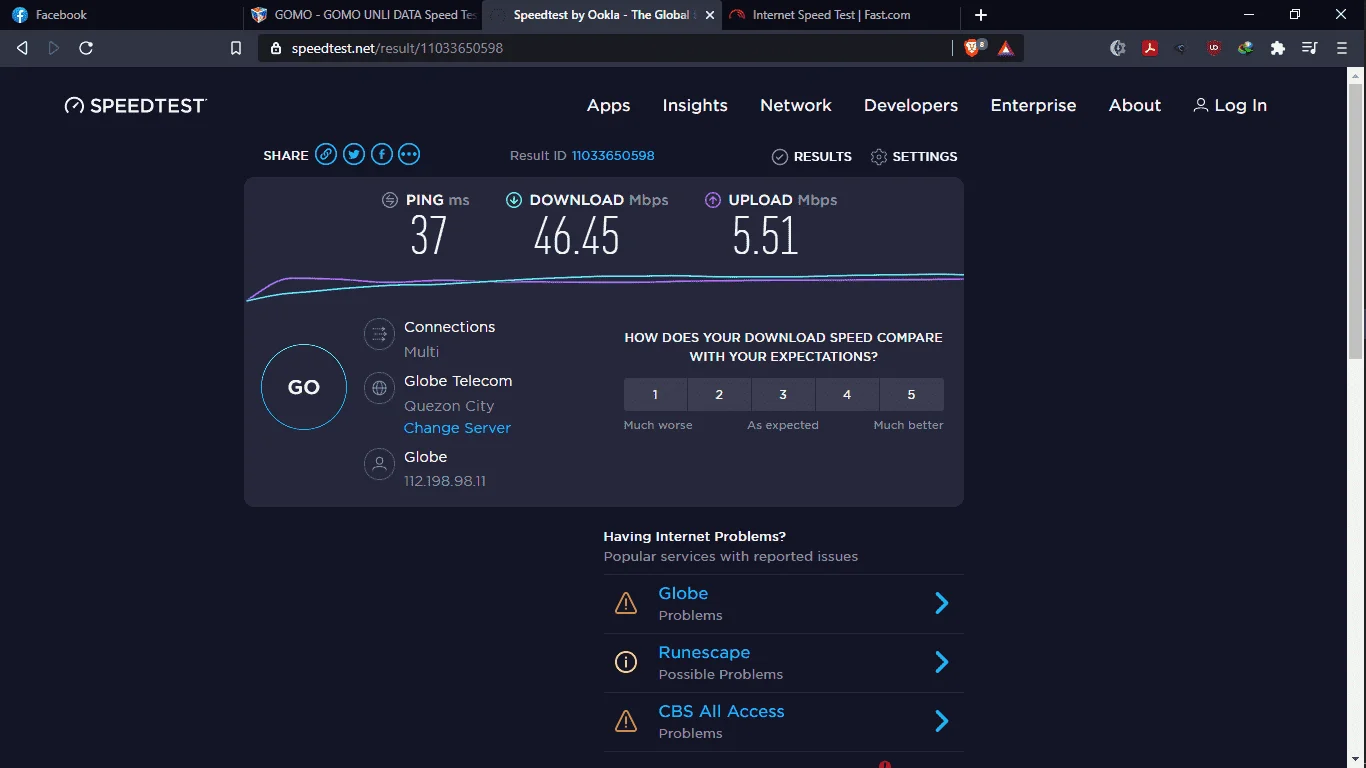Click the Runescape info icon

click(x=626, y=662)
